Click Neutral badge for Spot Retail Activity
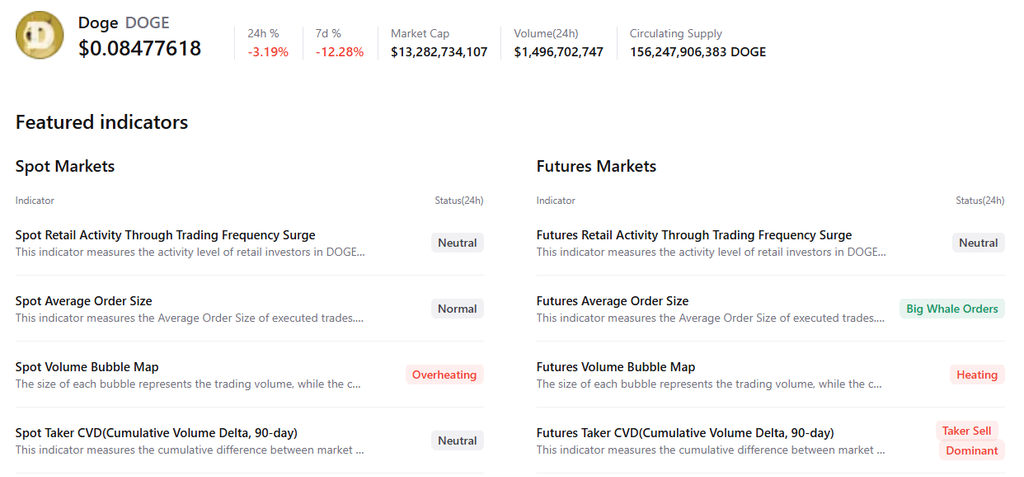The image size is (1024, 477). point(457,243)
